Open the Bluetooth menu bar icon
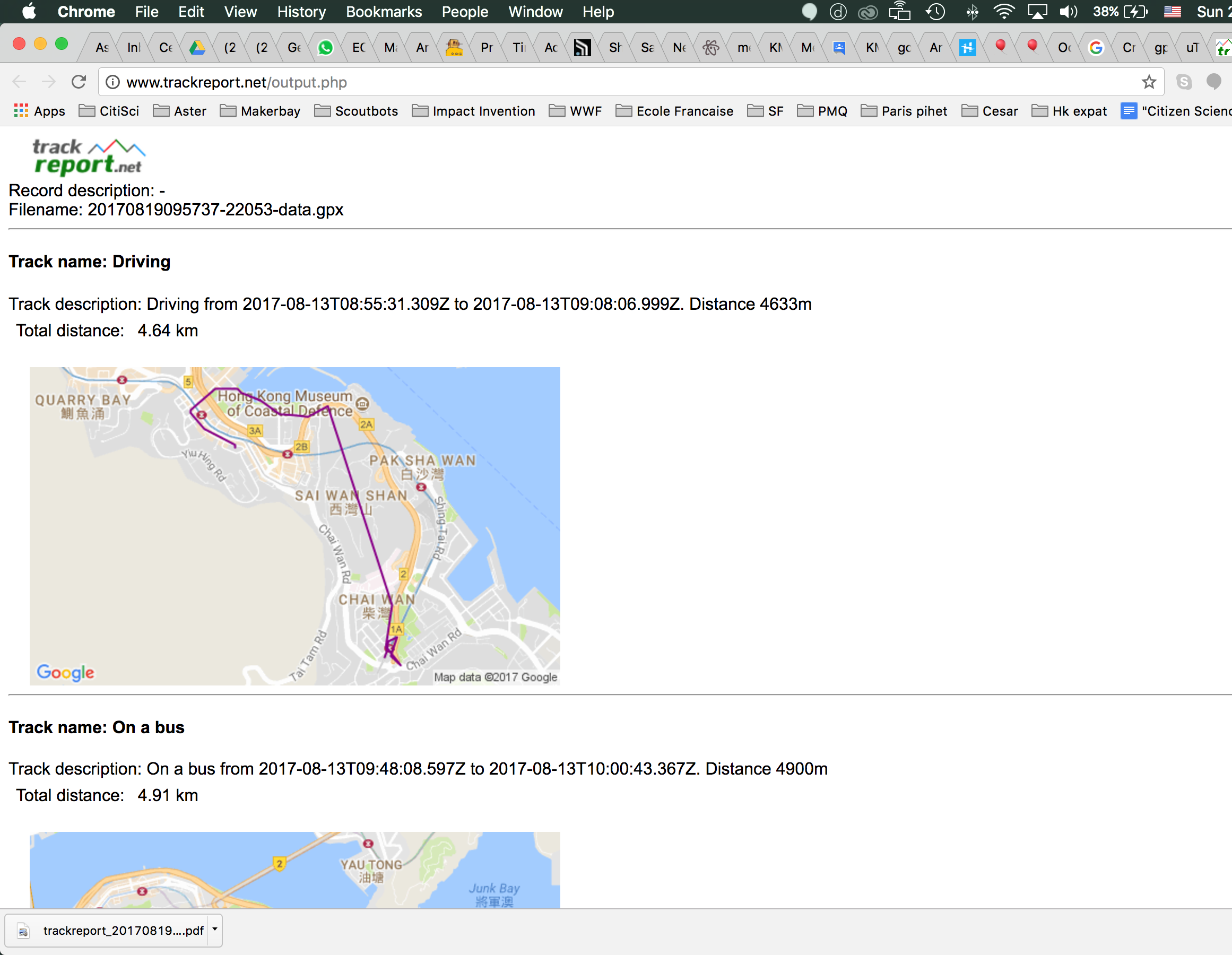The width and height of the screenshot is (1232, 955). (x=972, y=12)
